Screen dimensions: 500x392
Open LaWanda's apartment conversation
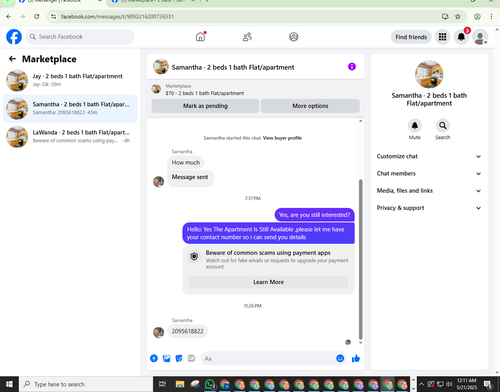coord(70,137)
